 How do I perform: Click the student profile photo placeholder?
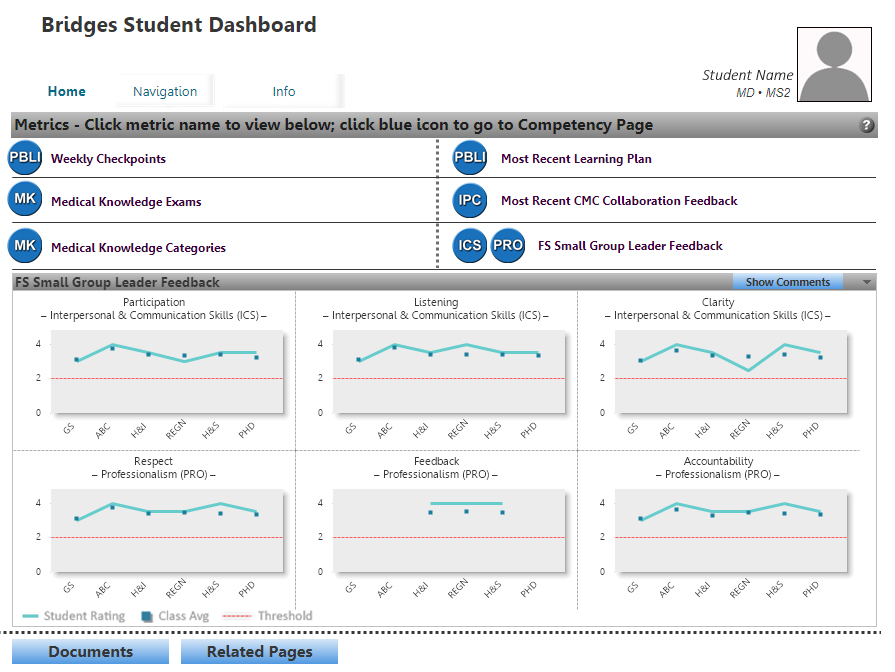[834, 65]
